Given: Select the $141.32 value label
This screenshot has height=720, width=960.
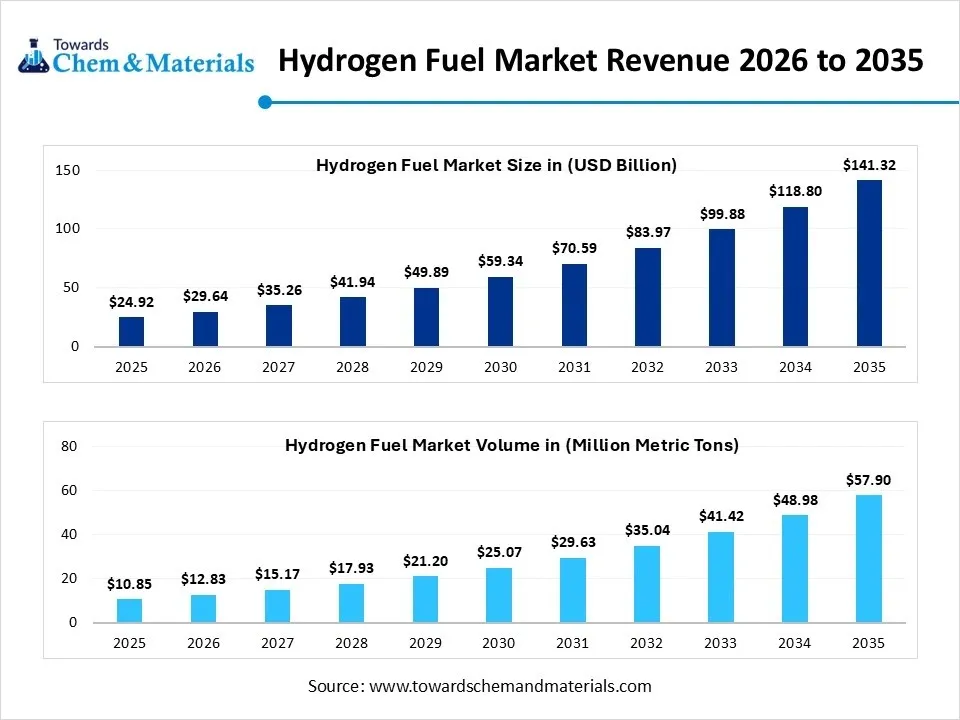Looking at the screenshot, I should 869,165.
